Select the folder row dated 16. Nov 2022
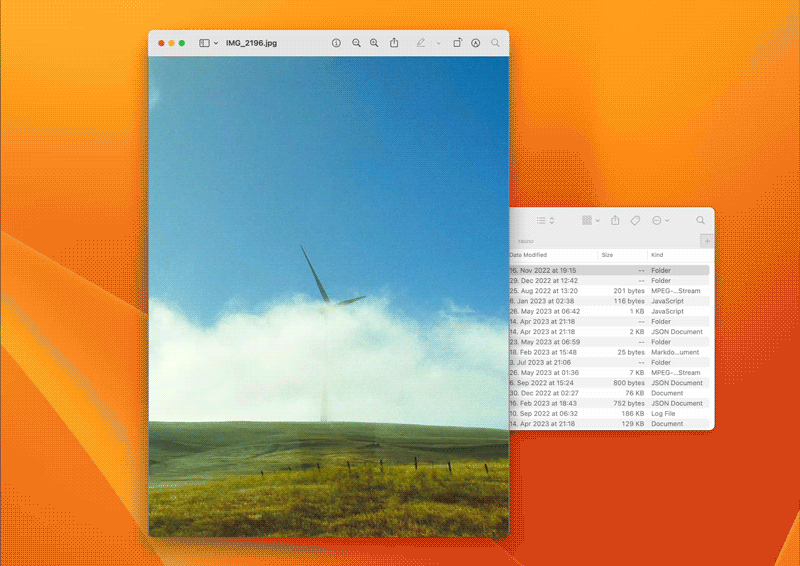This screenshot has height=566, width=800. coord(609,270)
